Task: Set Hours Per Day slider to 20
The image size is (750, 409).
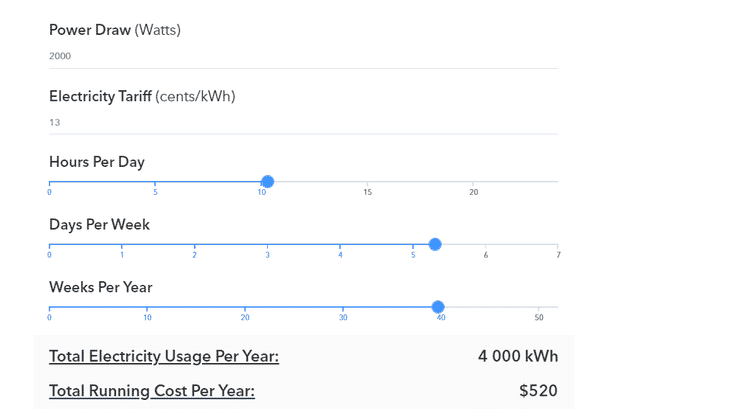Action: click(473, 182)
